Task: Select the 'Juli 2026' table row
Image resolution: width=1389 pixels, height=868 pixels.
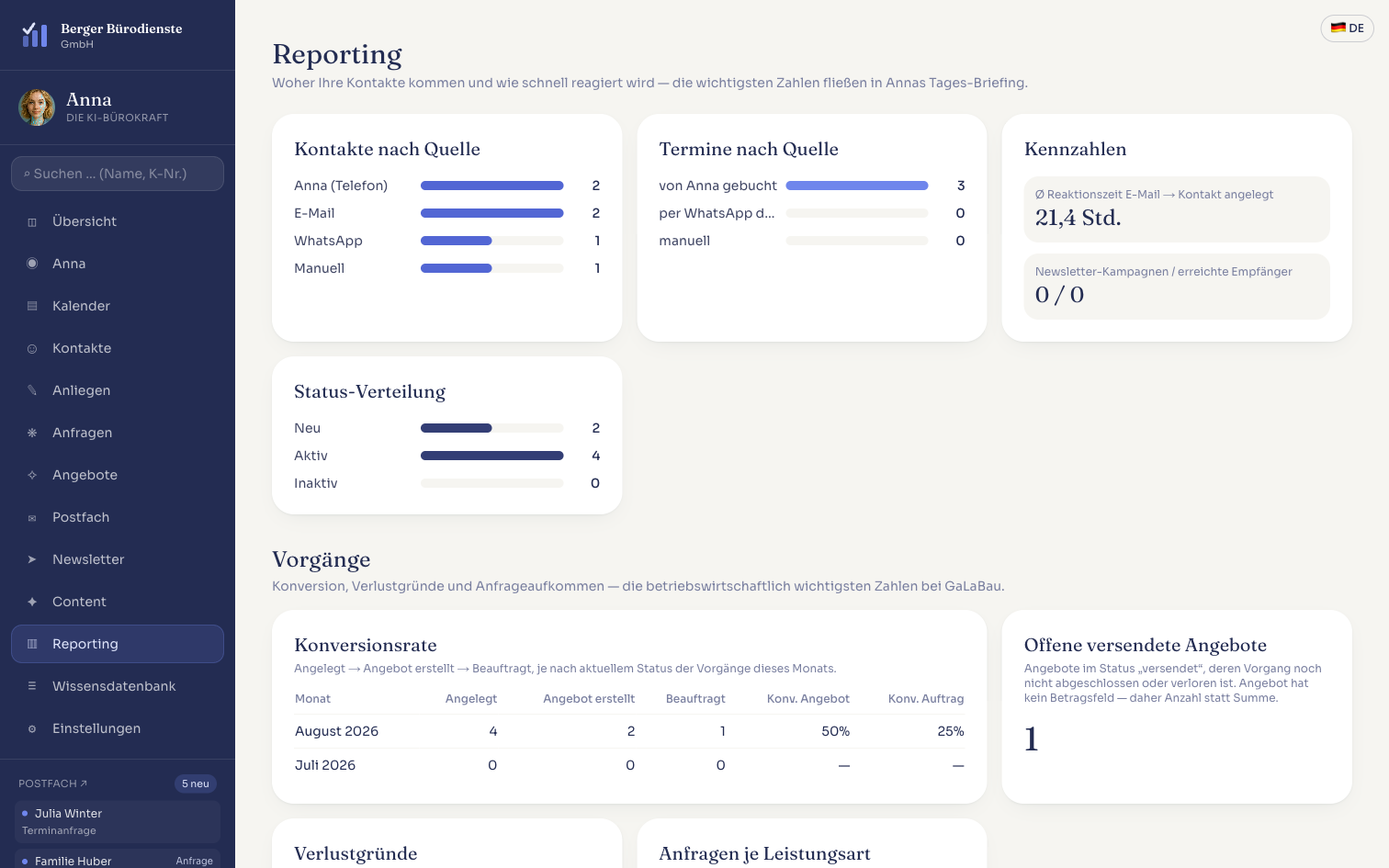Action: [x=629, y=765]
